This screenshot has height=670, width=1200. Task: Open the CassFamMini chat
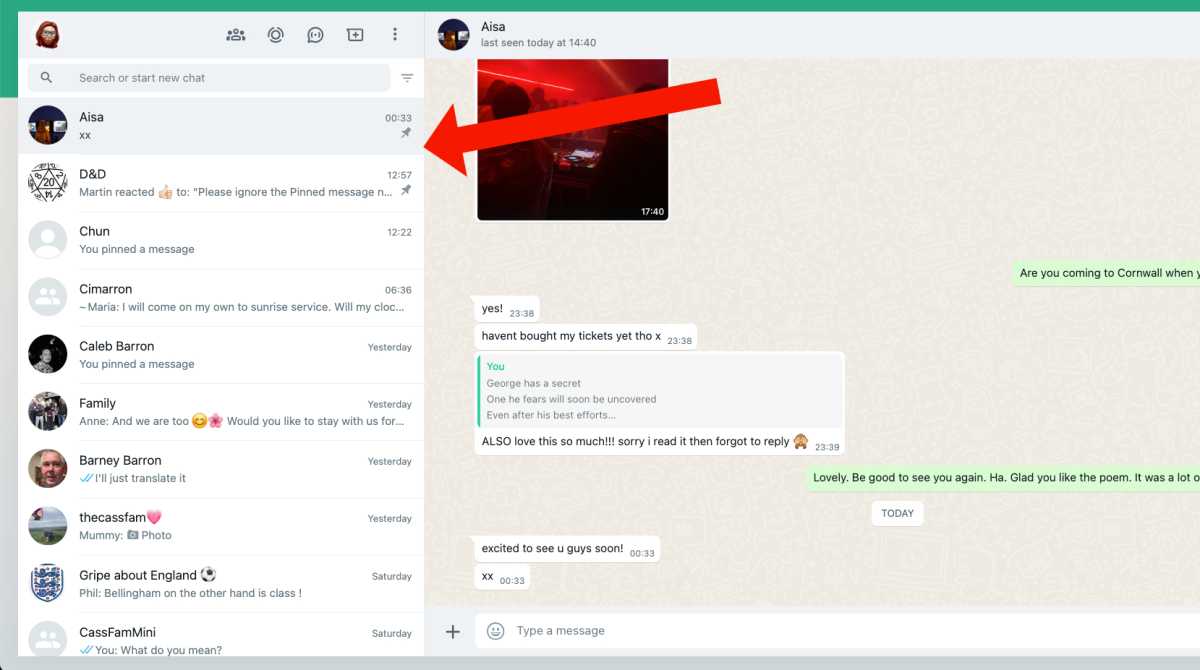tap(221, 636)
